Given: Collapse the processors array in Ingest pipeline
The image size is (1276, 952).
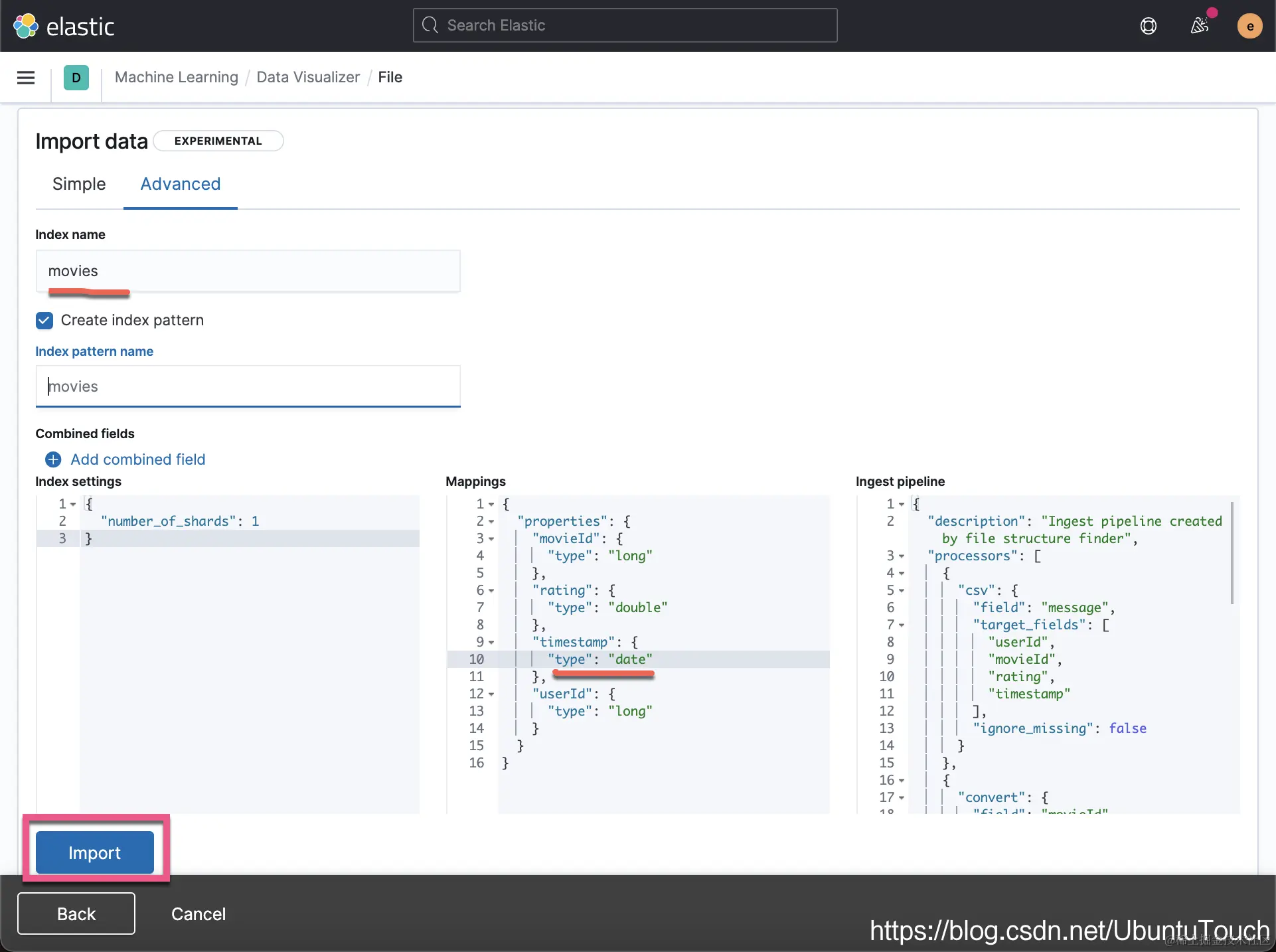Looking at the screenshot, I should 902,556.
